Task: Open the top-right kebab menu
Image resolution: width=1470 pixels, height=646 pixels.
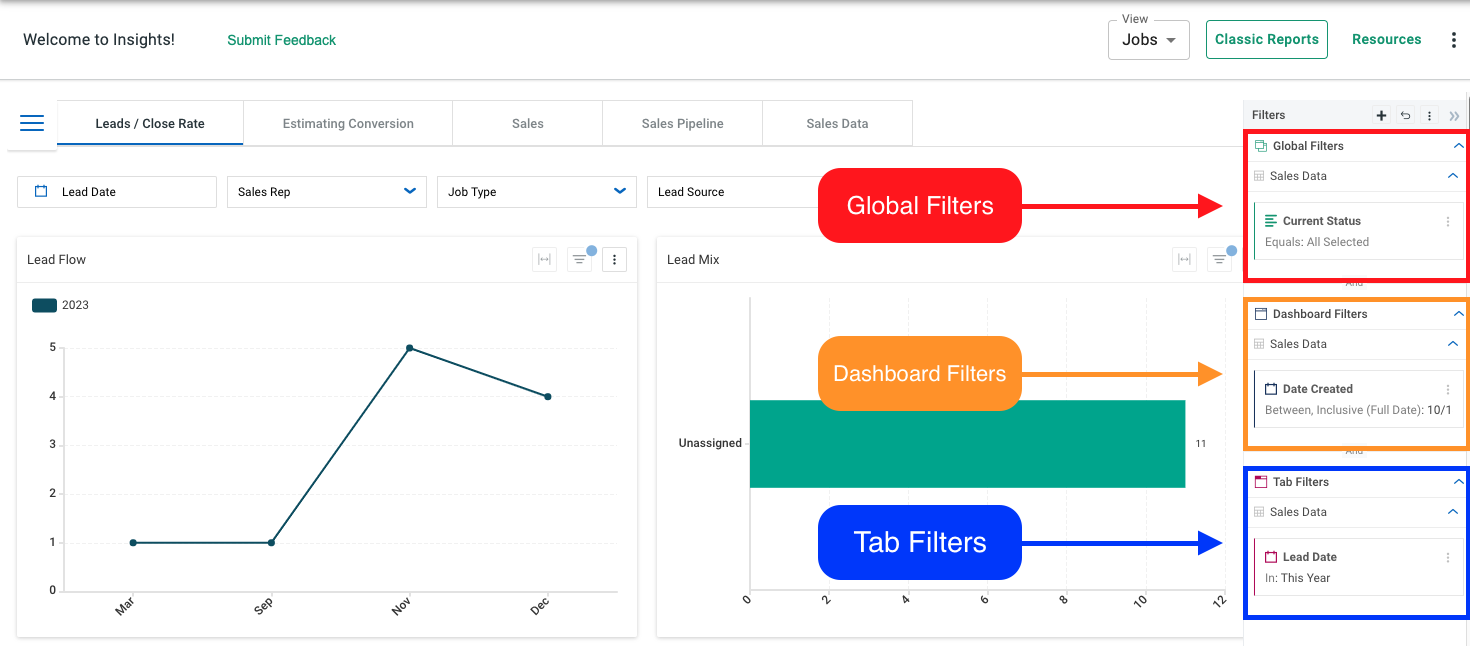Action: tap(1453, 40)
